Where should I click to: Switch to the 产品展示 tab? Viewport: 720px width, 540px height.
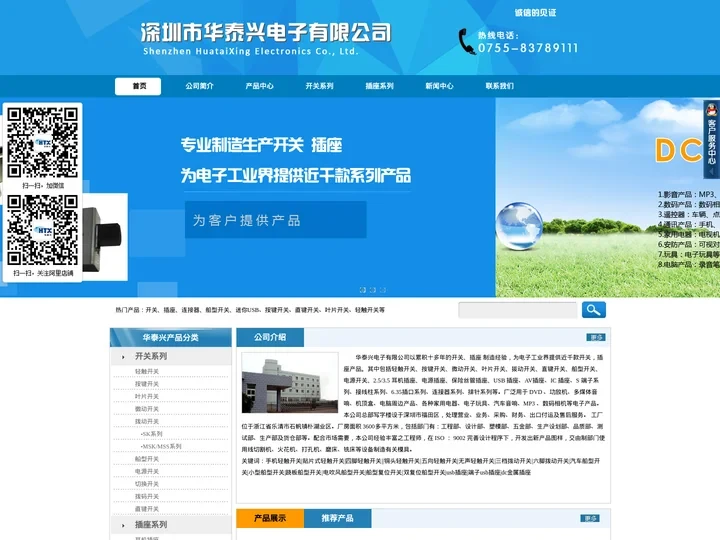coord(270,518)
